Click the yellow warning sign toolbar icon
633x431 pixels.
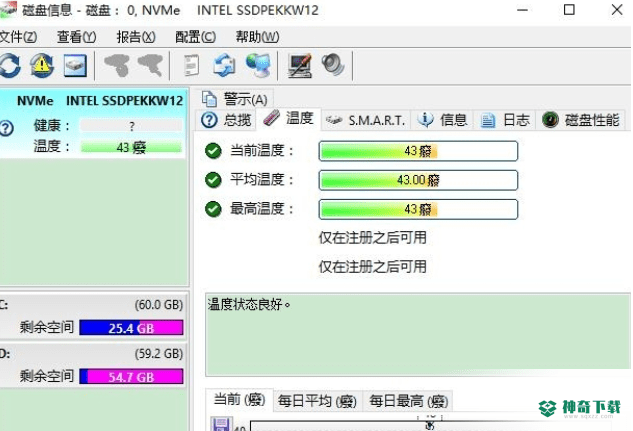[42, 65]
